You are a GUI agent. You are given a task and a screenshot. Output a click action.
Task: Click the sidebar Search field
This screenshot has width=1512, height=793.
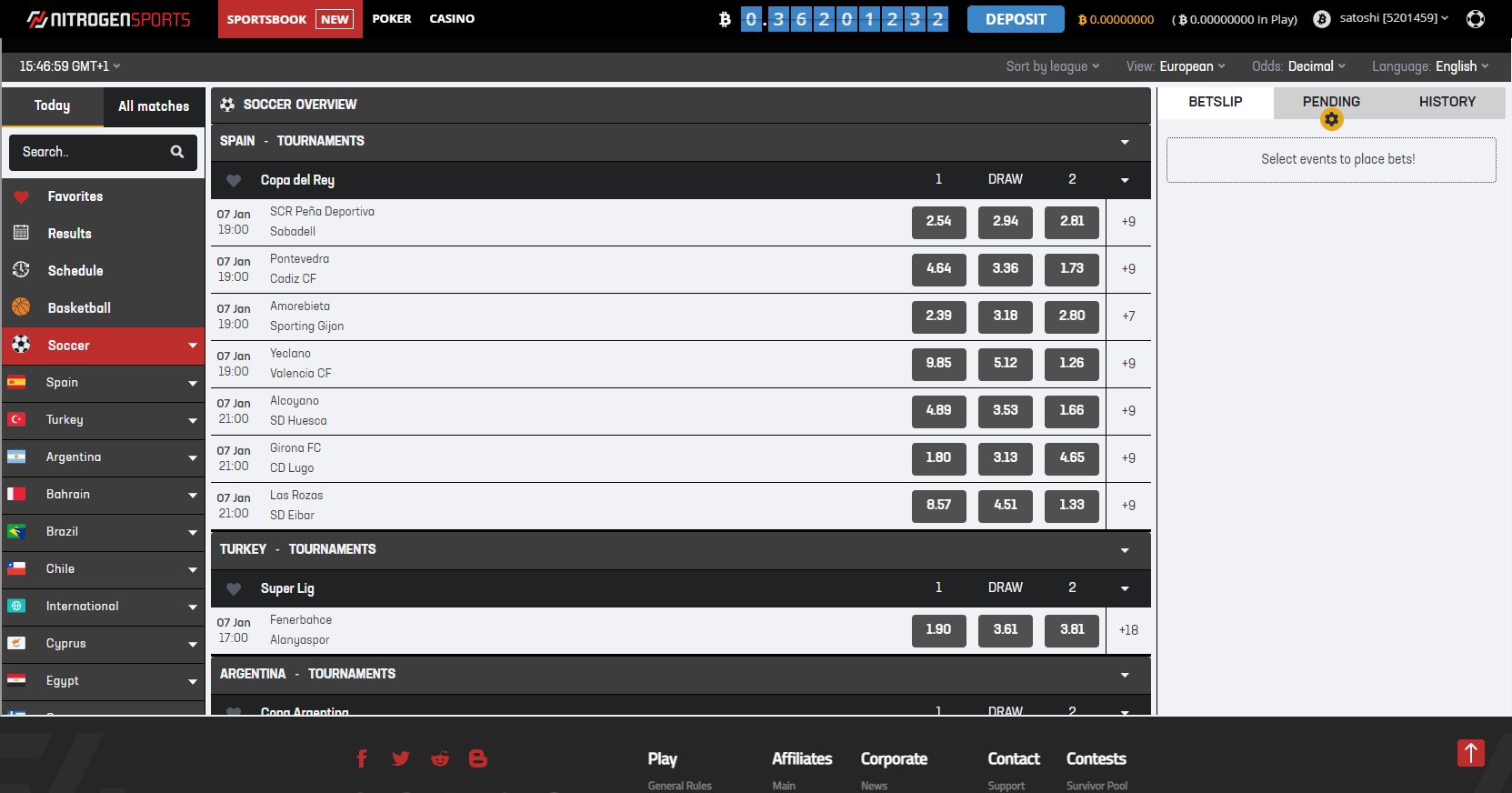click(103, 152)
